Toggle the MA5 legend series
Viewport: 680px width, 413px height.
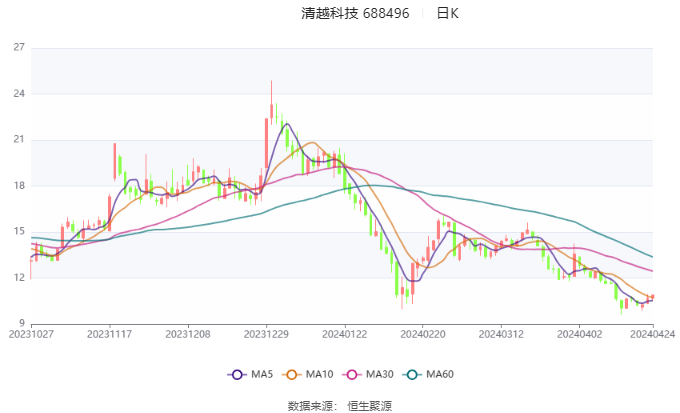(x=250, y=374)
